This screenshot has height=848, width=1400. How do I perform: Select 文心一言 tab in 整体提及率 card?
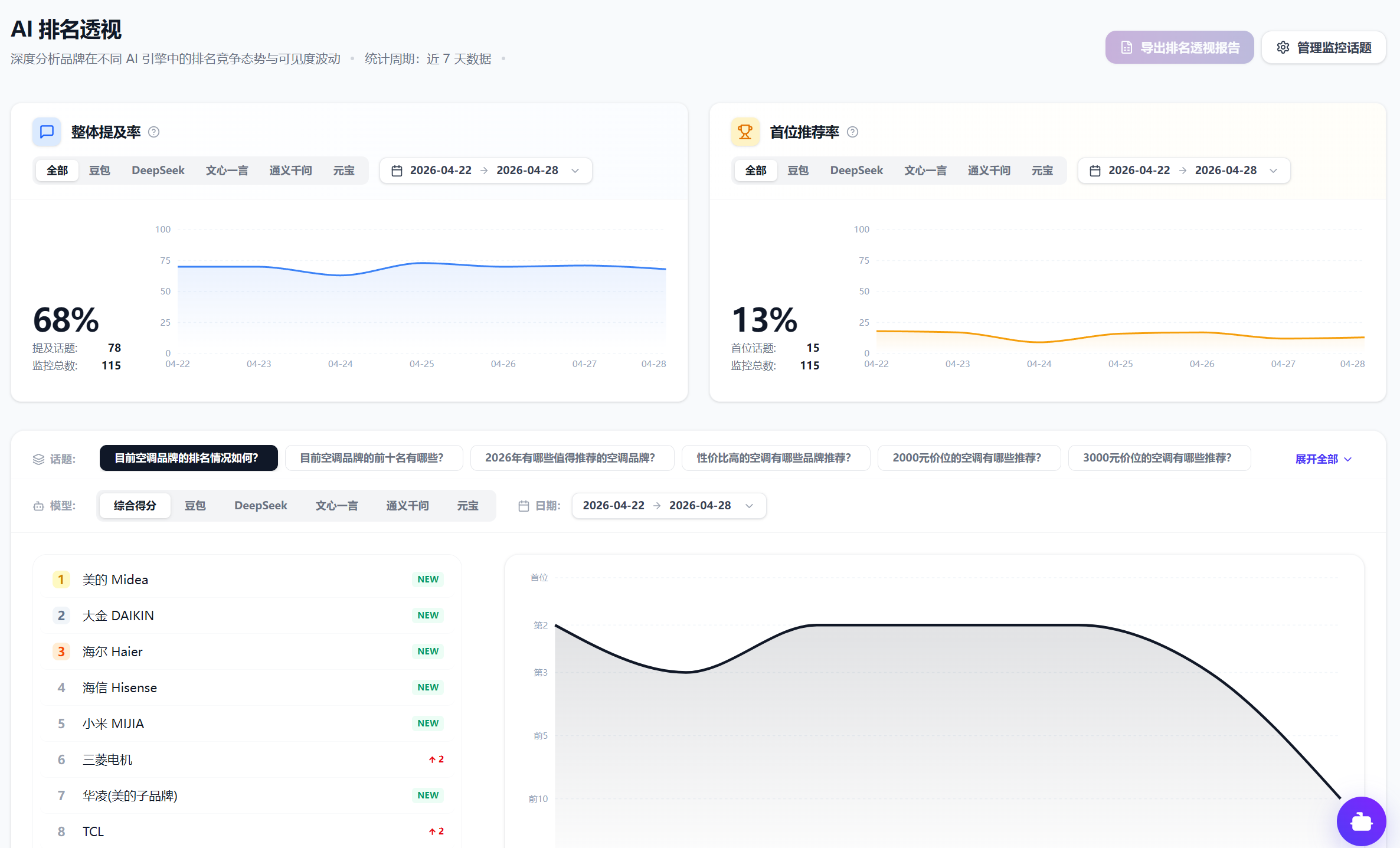click(227, 171)
